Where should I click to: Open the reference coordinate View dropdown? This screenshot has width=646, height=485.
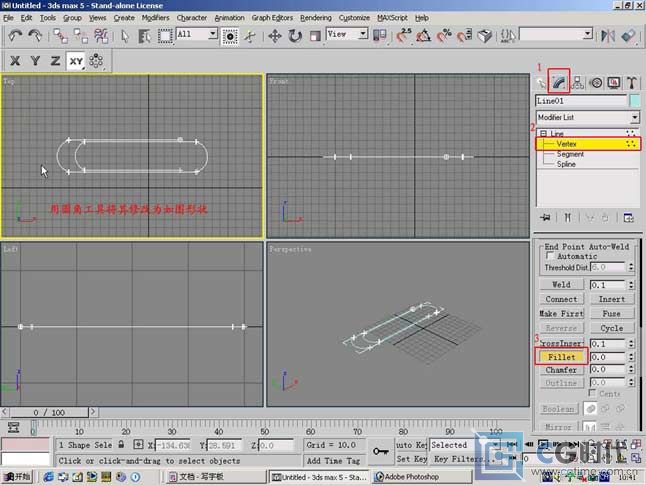pyautogui.click(x=363, y=34)
